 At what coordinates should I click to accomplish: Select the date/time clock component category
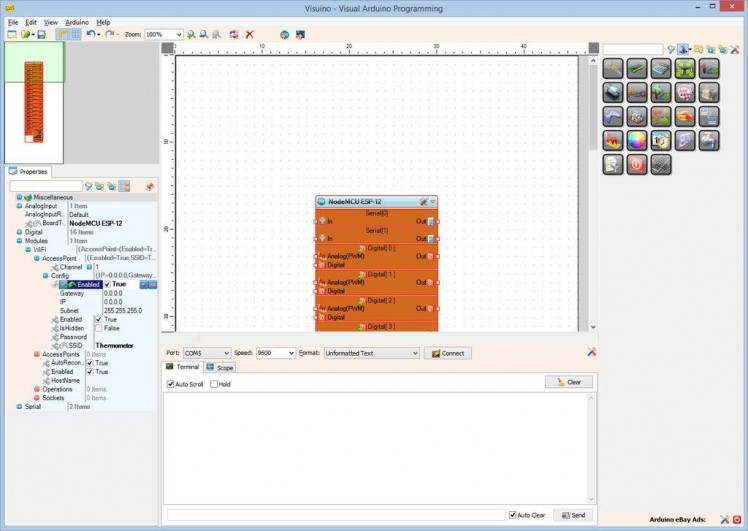pos(660,141)
